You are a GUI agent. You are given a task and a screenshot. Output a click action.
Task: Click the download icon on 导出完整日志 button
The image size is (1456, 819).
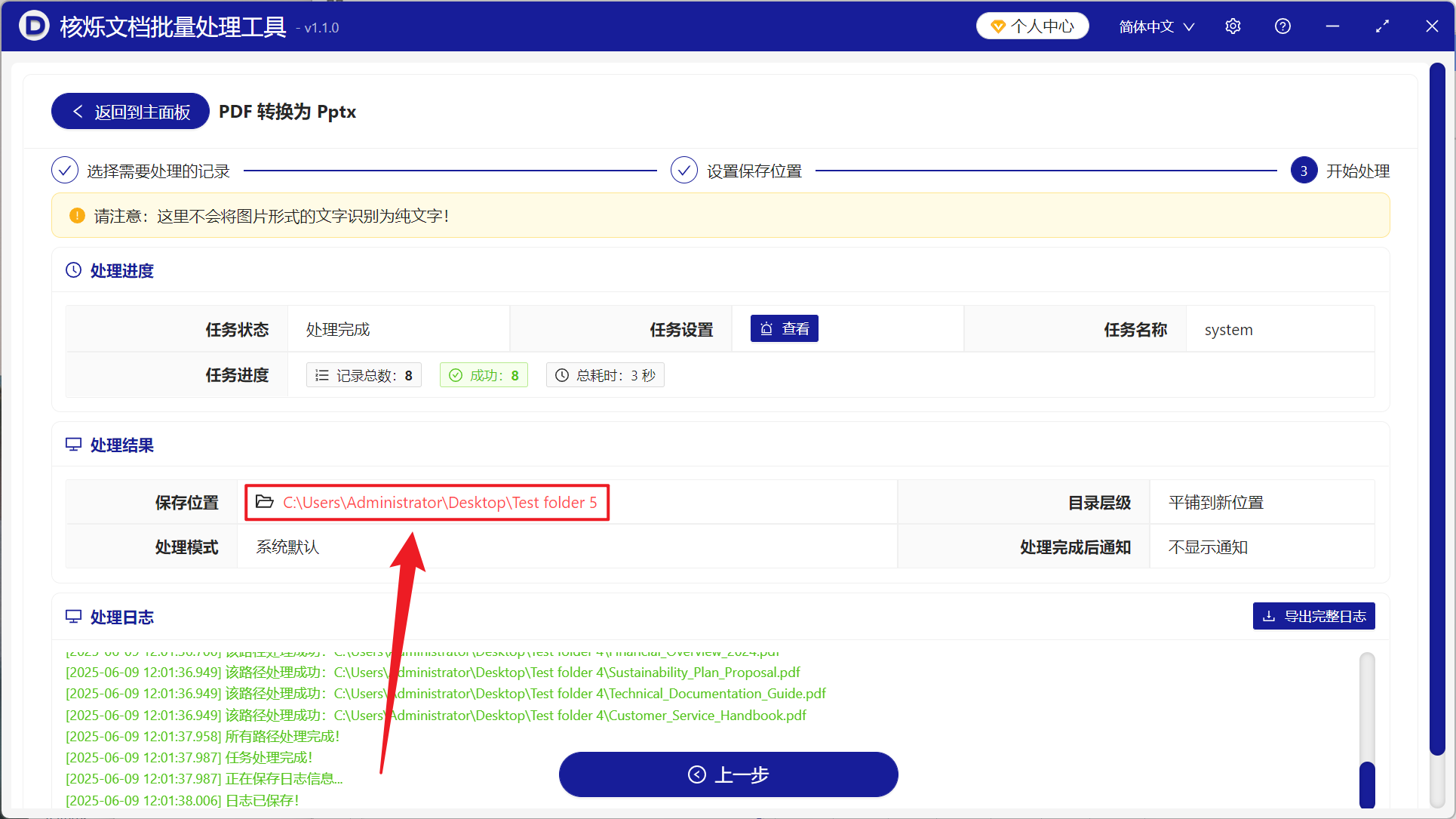(x=1269, y=616)
